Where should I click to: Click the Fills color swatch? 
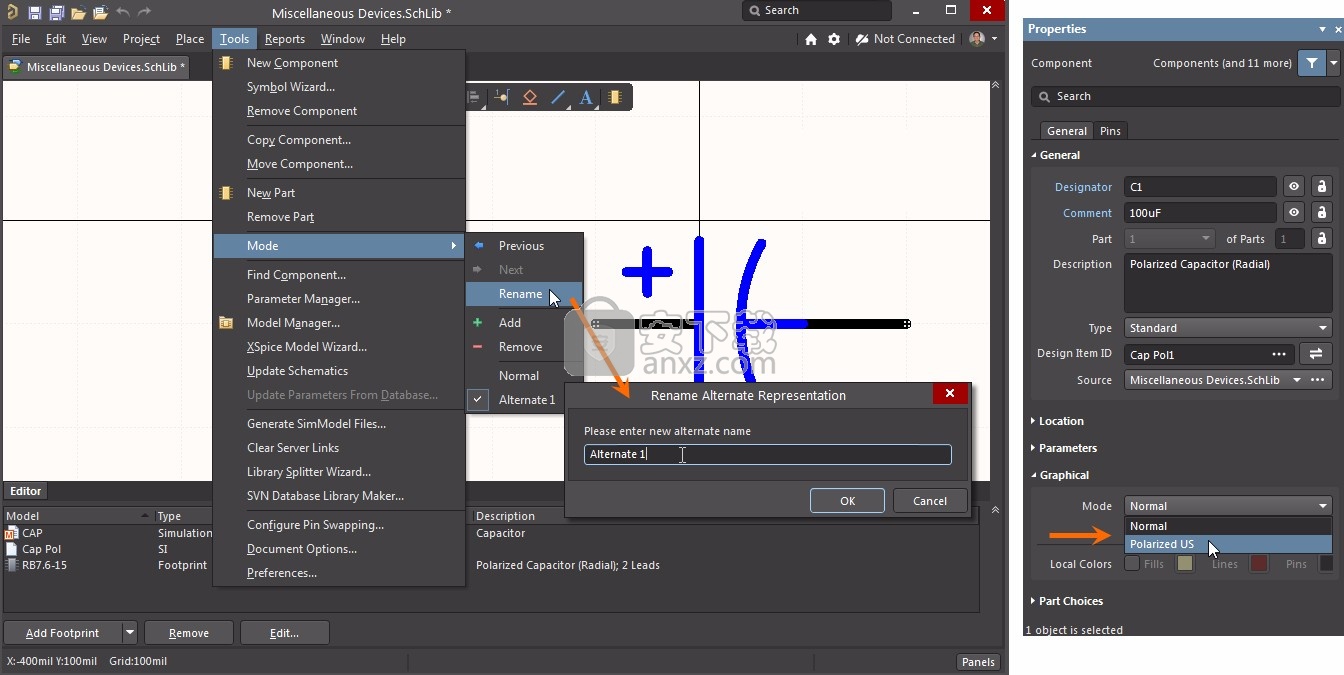(1185, 564)
